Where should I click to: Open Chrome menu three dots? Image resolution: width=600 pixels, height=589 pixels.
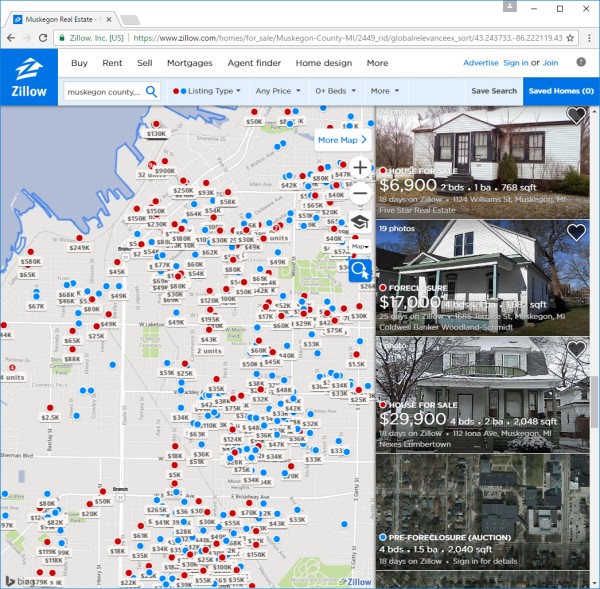click(589, 38)
